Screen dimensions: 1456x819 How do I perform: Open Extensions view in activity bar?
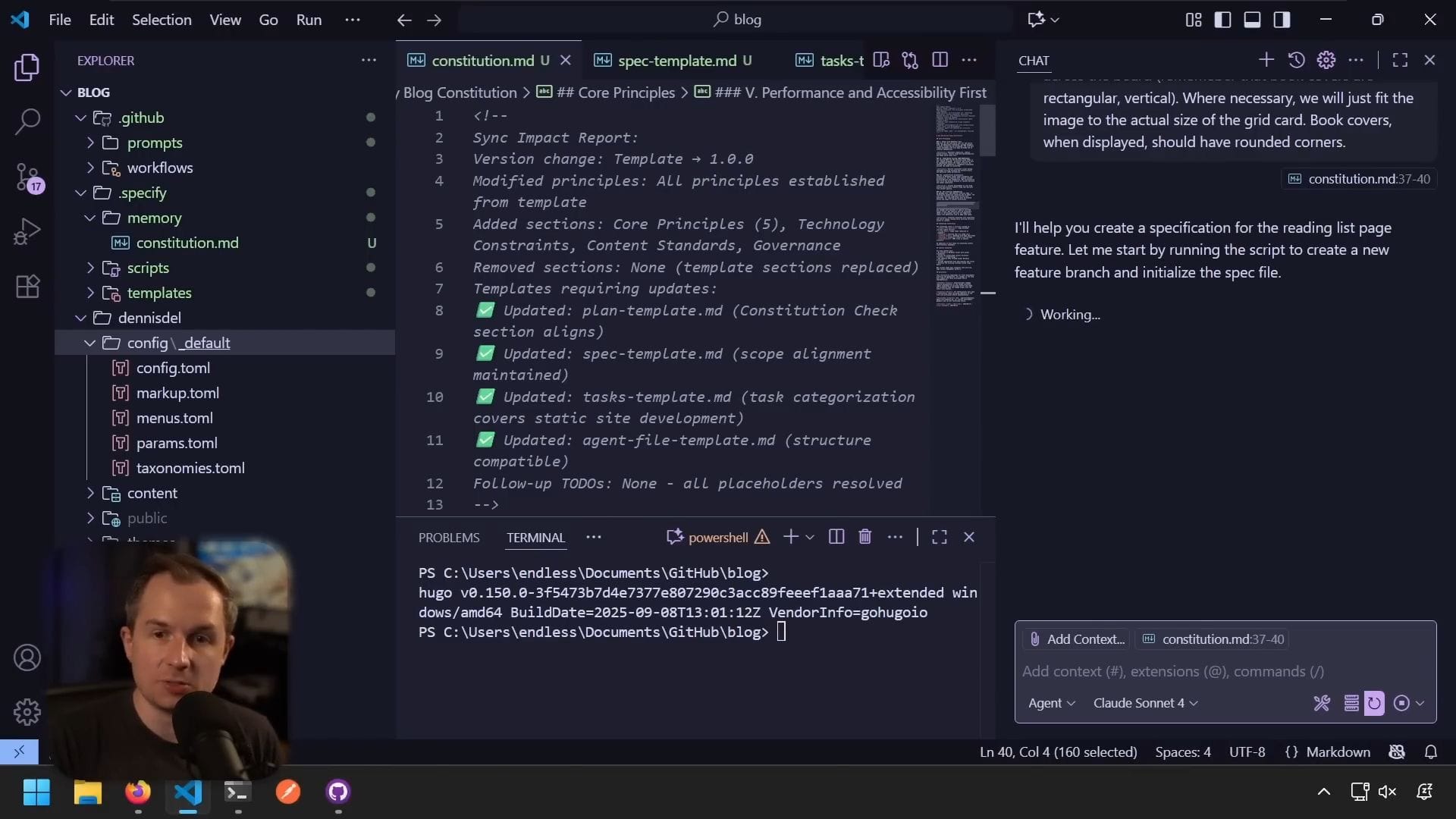pyautogui.click(x=27, y=287)
